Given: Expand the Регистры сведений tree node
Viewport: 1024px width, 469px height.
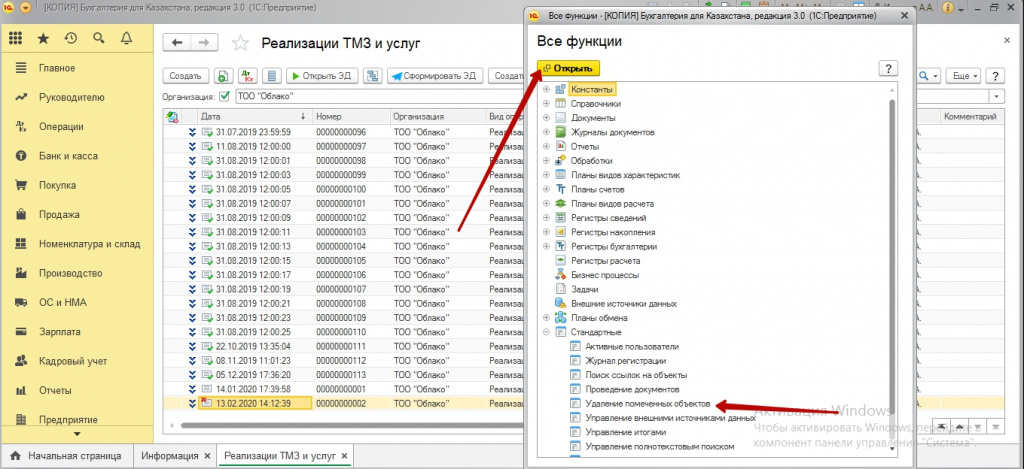Looking at the screenshot, I should pos(546,218).
